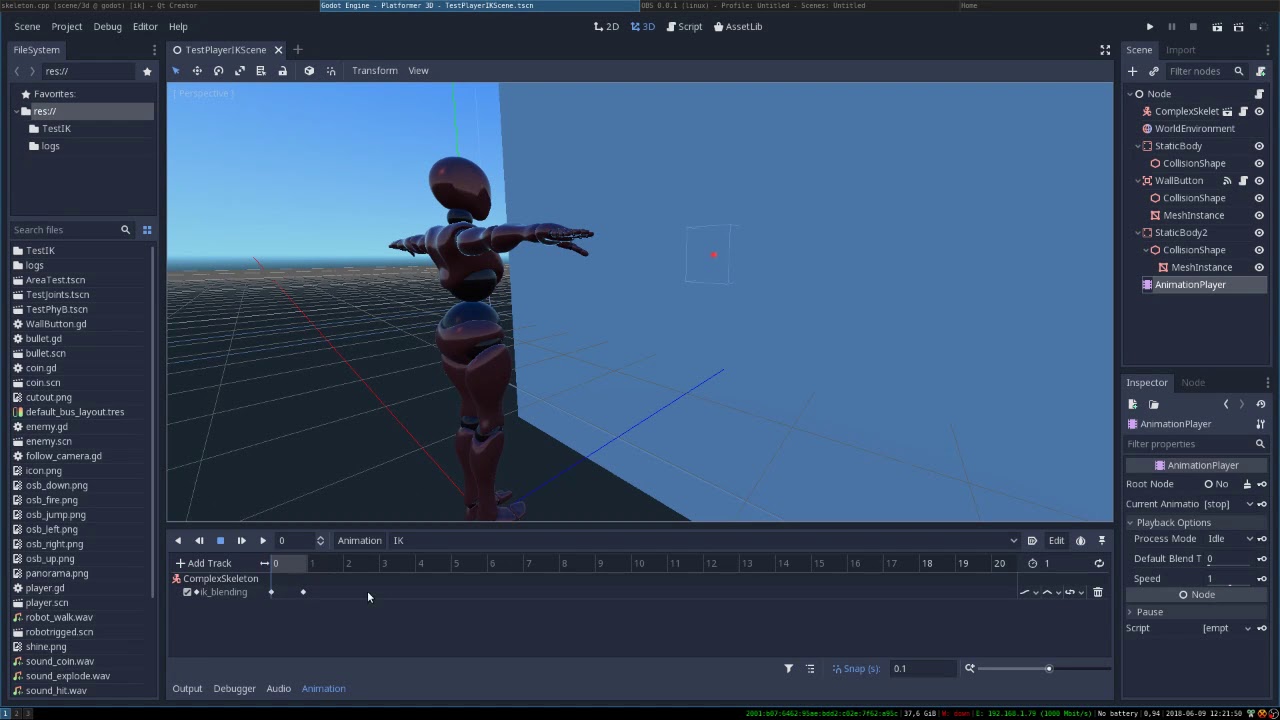Open the Project menu

67,27
